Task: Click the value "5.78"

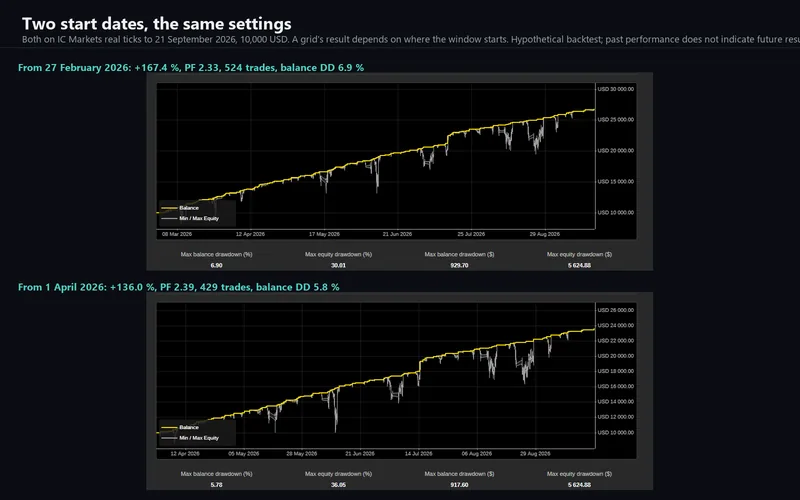Action: click(216, 485)
